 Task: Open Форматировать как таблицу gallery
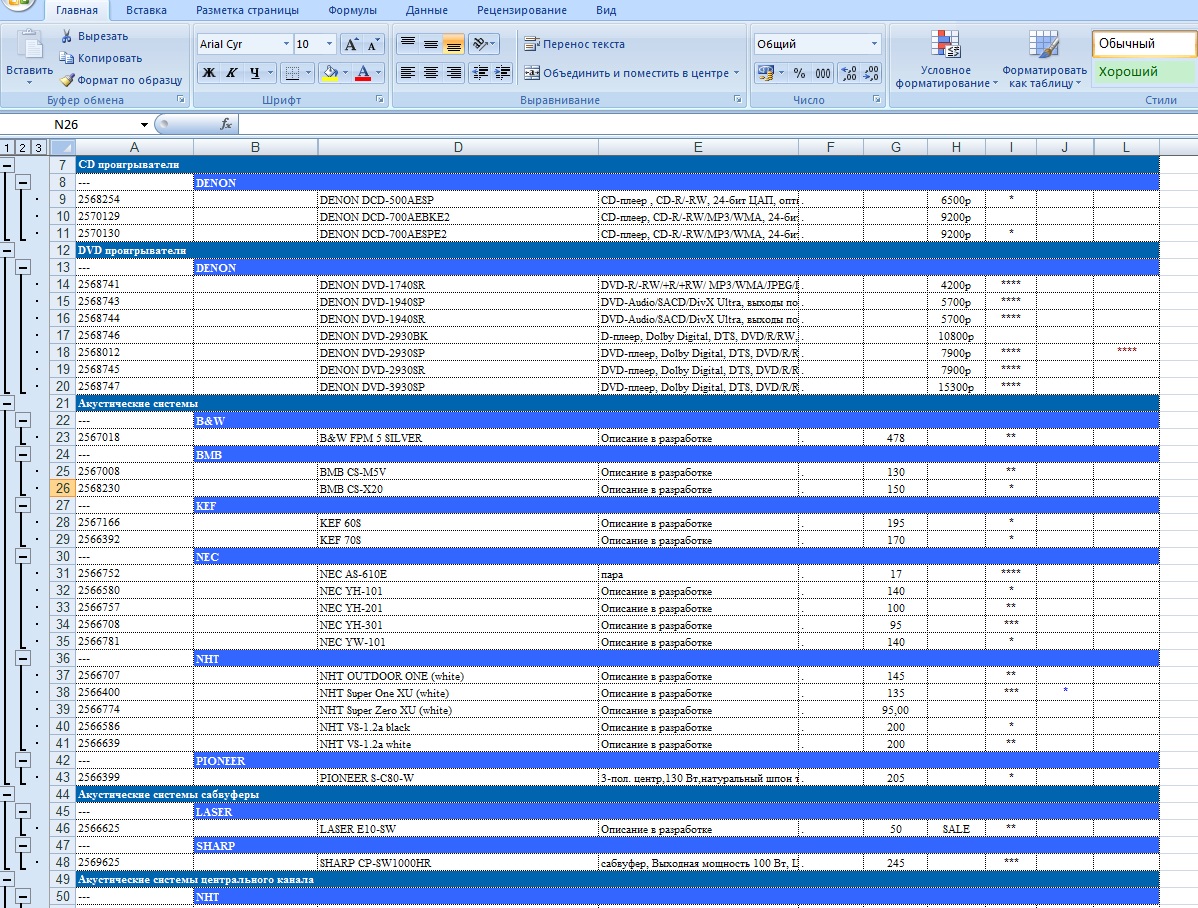[x=1044, y=60]
